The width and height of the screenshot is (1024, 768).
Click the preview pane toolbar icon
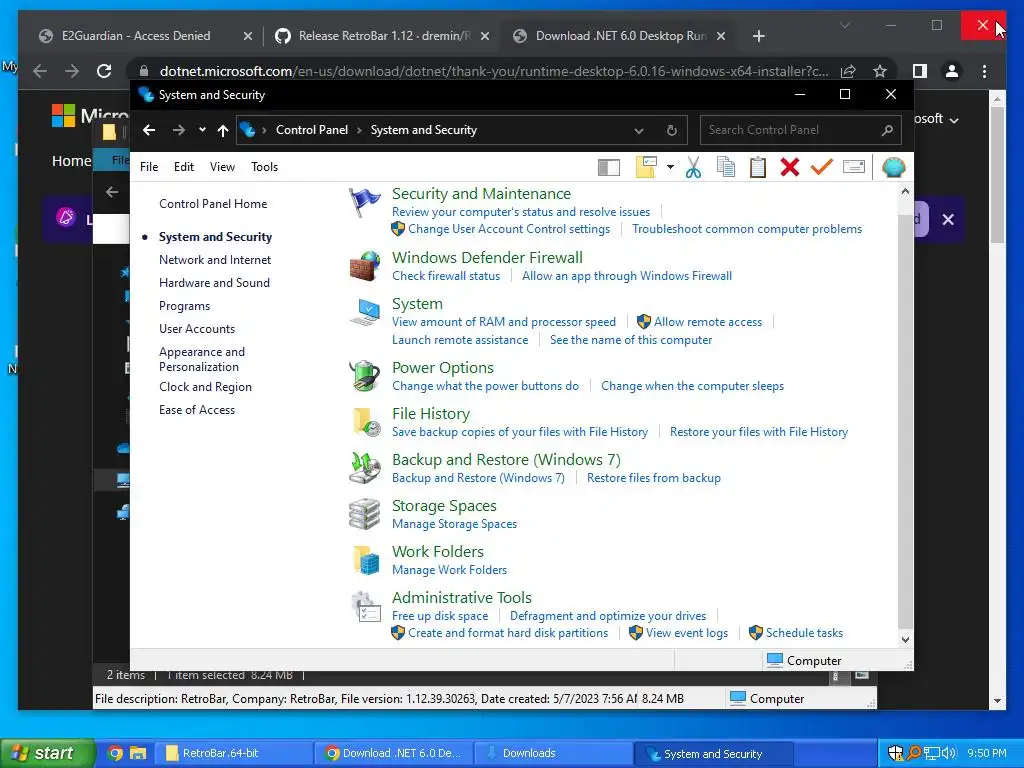tap(609, 168)
